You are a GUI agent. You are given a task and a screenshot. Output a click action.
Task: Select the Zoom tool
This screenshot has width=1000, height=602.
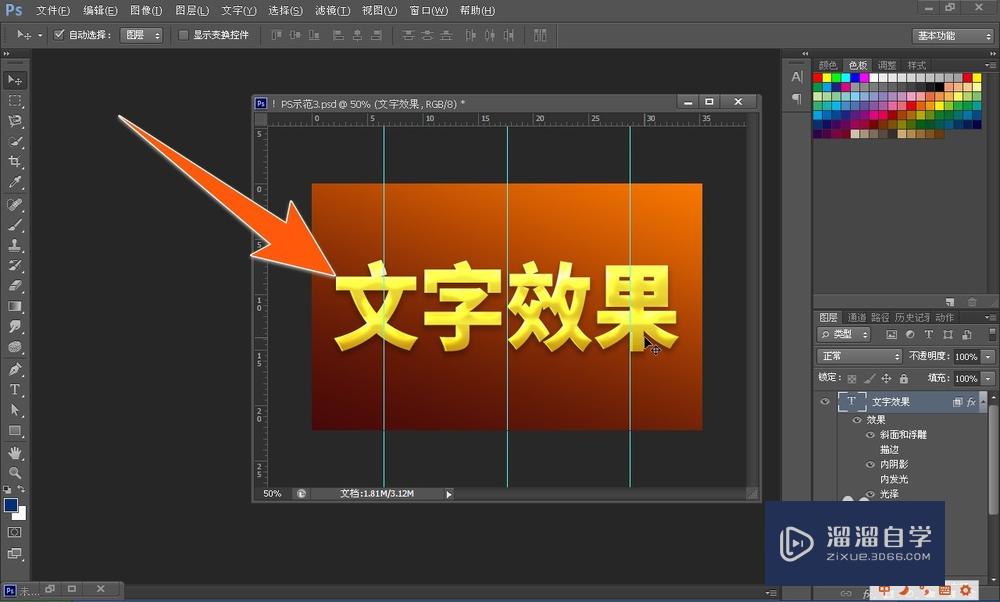[14, 471]
